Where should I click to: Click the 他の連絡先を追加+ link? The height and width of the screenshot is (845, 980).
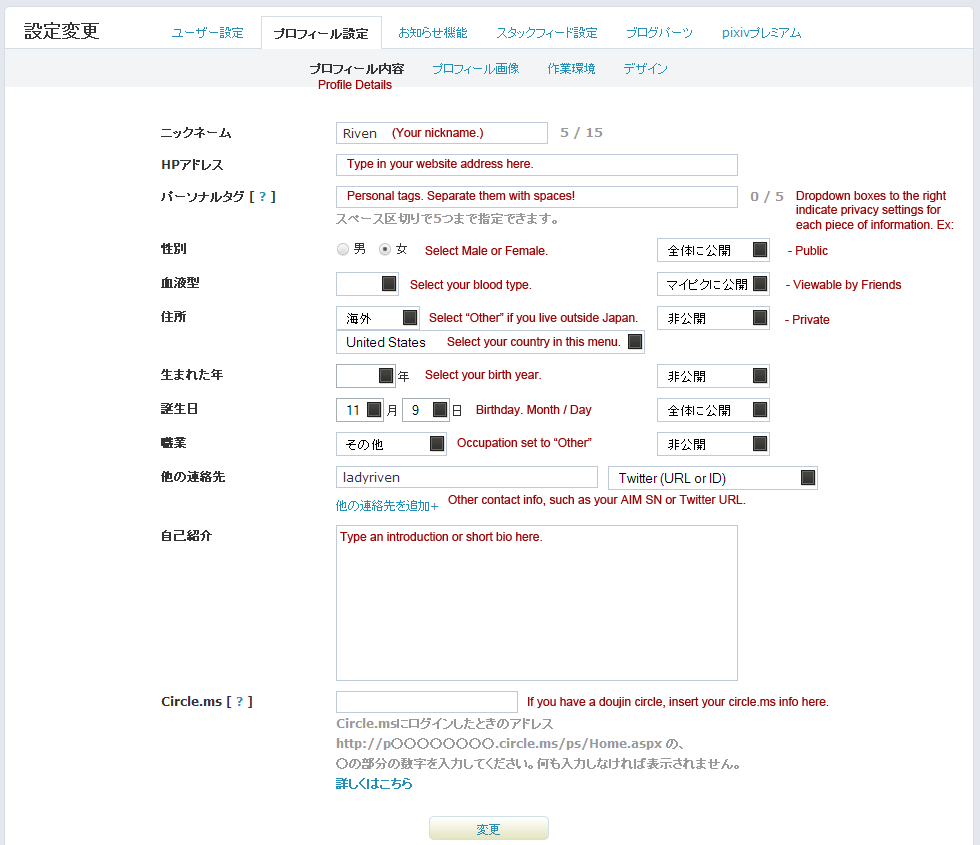pyautogui.click(x=387, y=506)
